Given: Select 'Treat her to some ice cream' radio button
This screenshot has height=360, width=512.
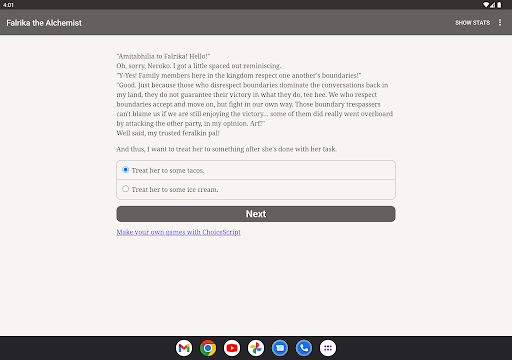Looking at the screenshot, I should (x=125, y=189).
